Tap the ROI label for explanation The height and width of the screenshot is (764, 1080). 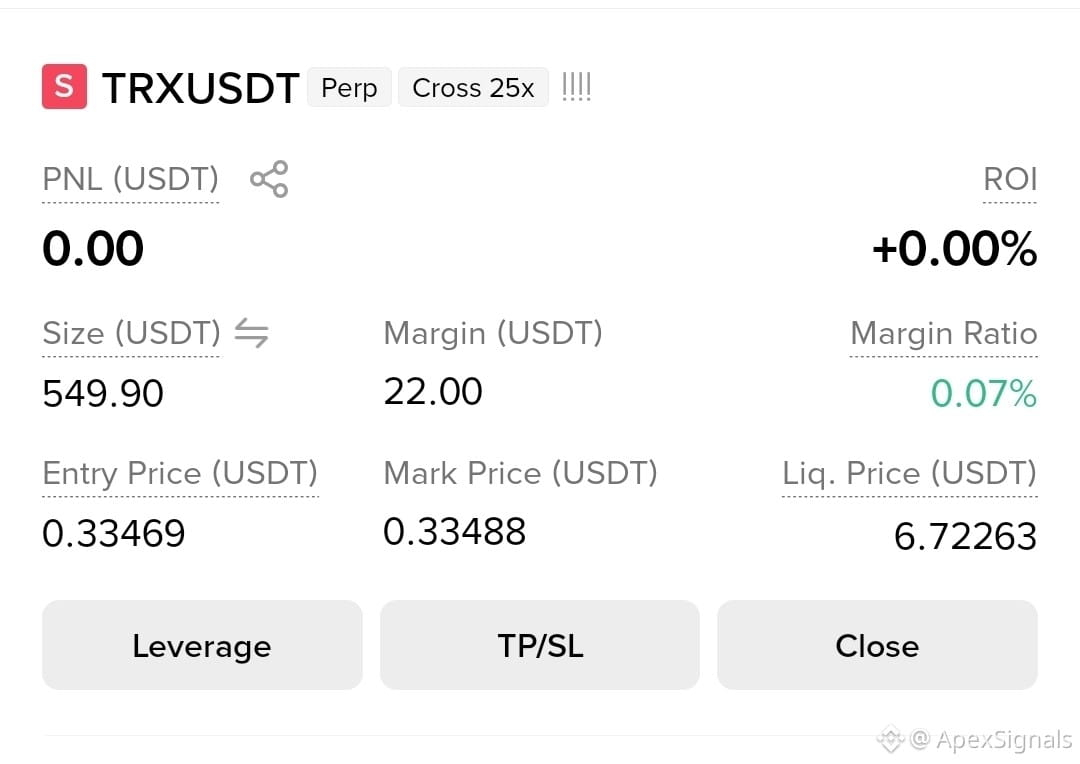(x=1010, y=179)
